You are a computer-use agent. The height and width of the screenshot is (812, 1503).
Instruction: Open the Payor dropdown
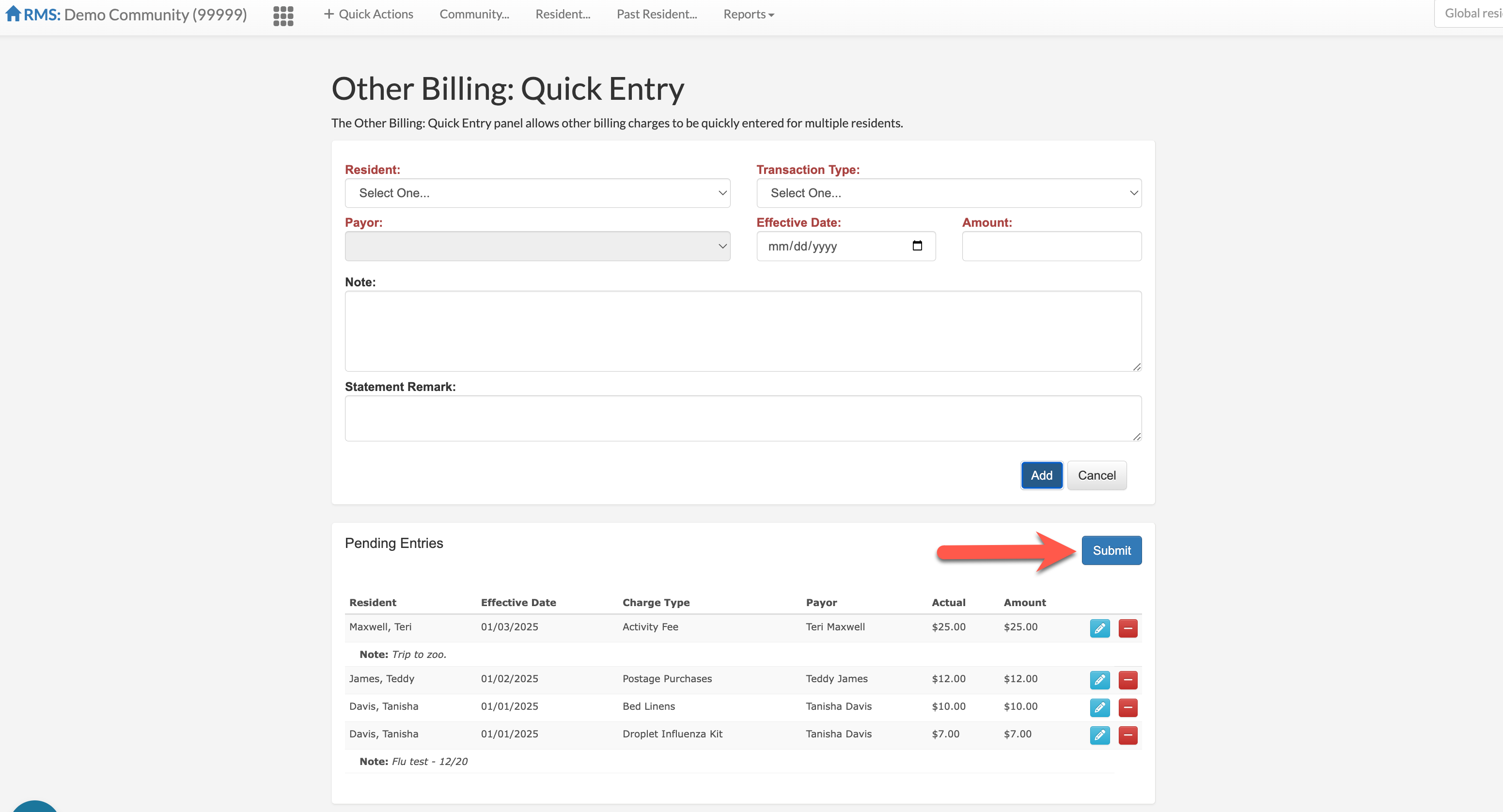pyautogui.click(x=537, y=246)
